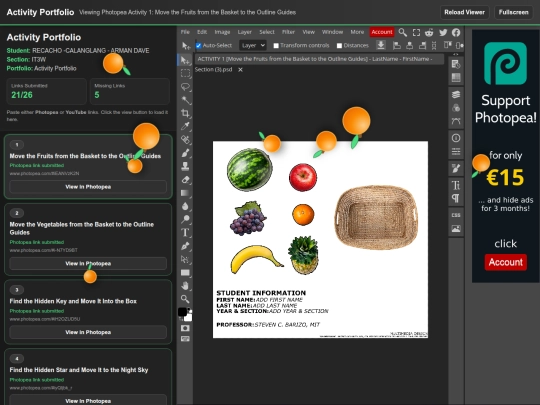Open the Layers panel icon
Image resolution: width=540 pixels, height=405 pixels.
point(456,94)
